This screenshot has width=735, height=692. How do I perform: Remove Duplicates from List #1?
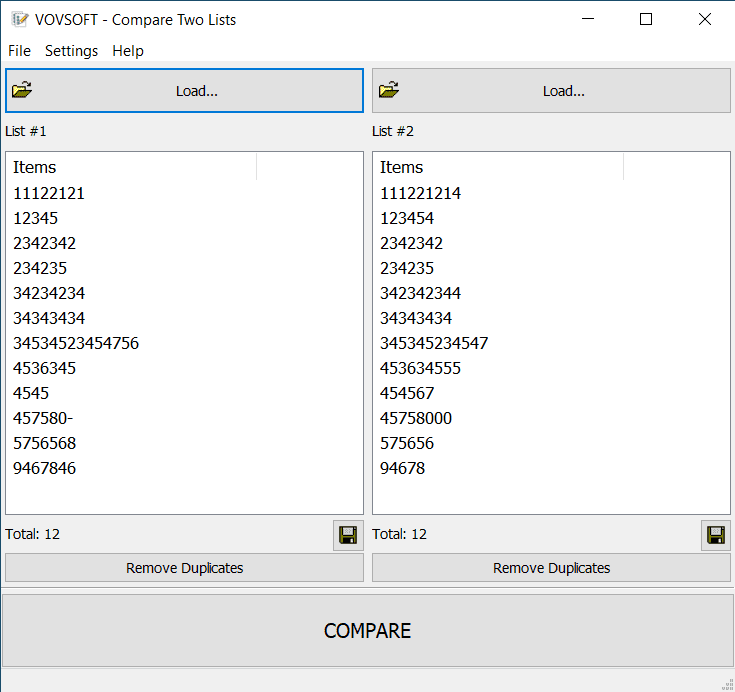(x=184, y=568)
